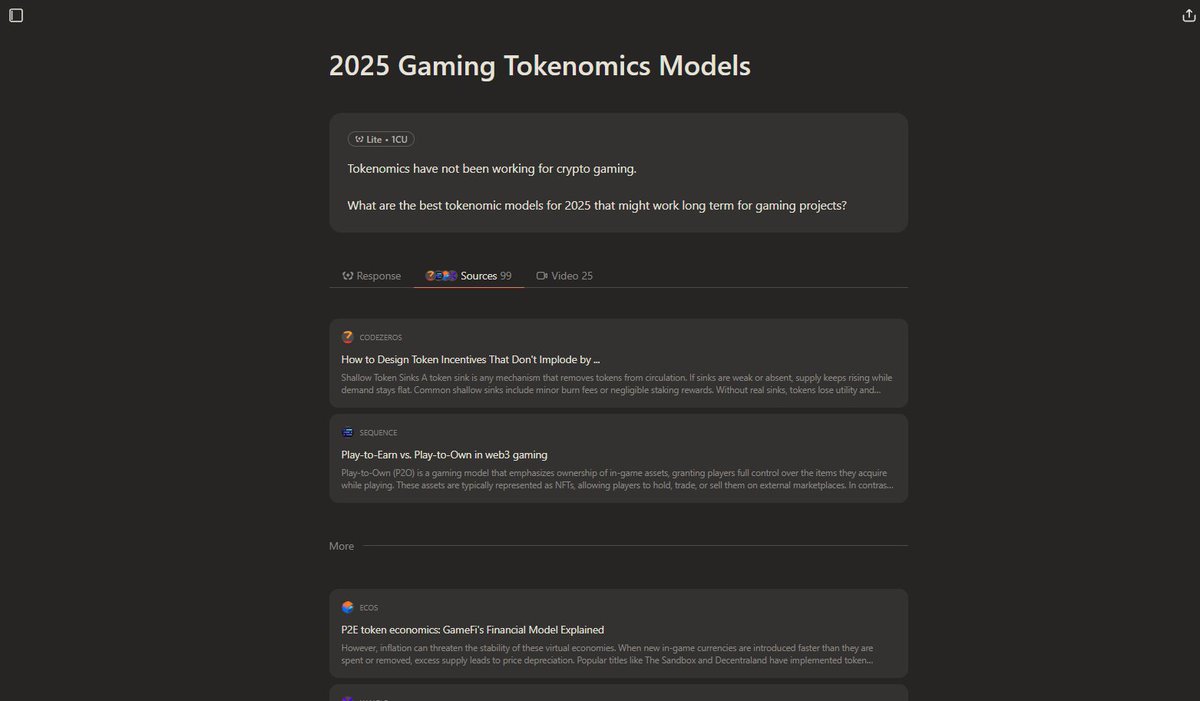This screenshot has width=1200, height=701.
Task: Click the share icon in top-right corner
Action: 1187,15
